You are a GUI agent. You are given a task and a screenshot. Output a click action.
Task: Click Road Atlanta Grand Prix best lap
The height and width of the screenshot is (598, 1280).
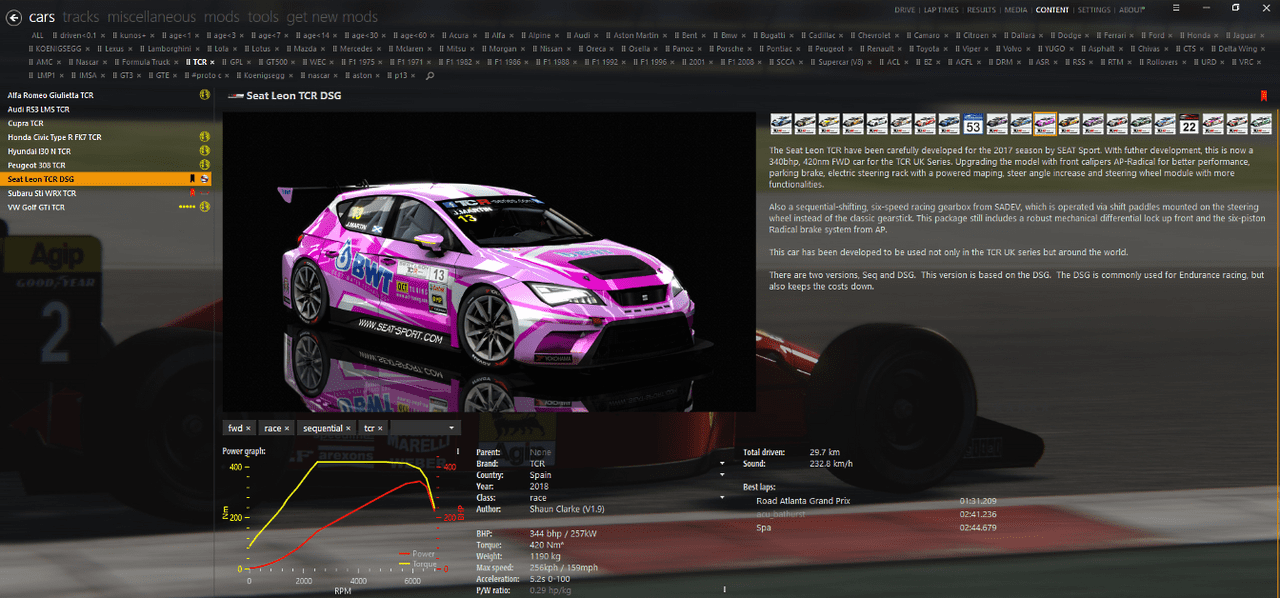(803, 501)
